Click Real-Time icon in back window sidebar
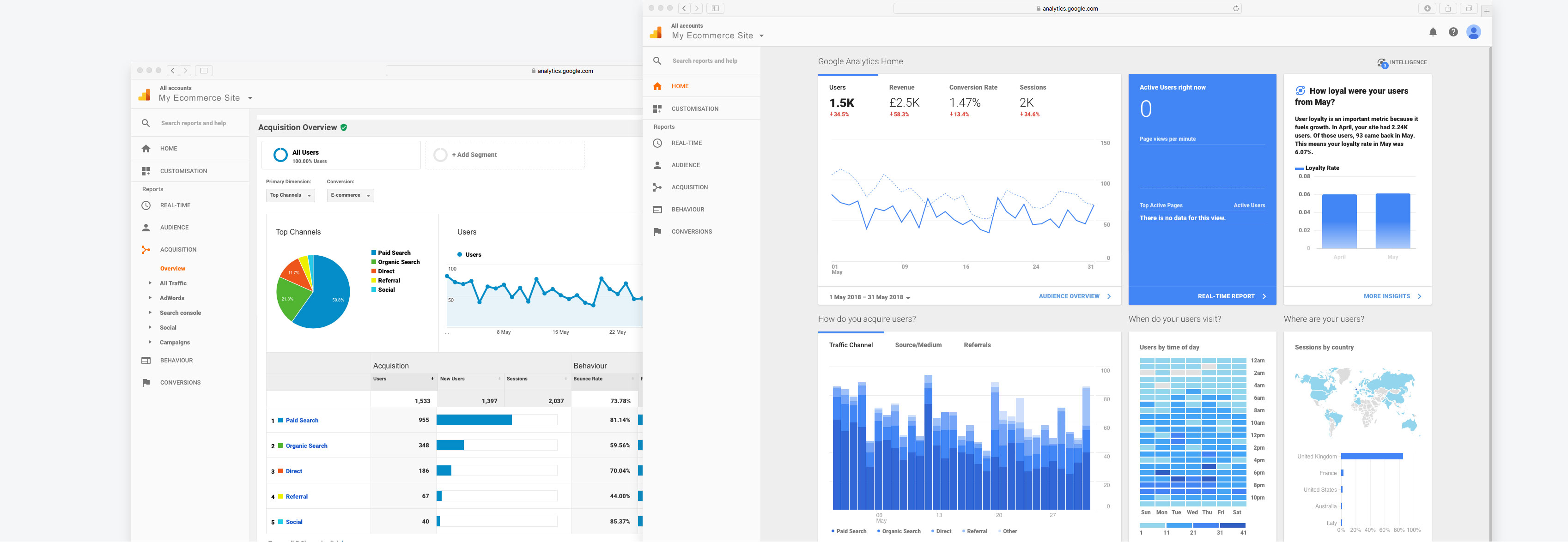The height and width of the screenshot is (542, 1568). click(x=146, y=205)
